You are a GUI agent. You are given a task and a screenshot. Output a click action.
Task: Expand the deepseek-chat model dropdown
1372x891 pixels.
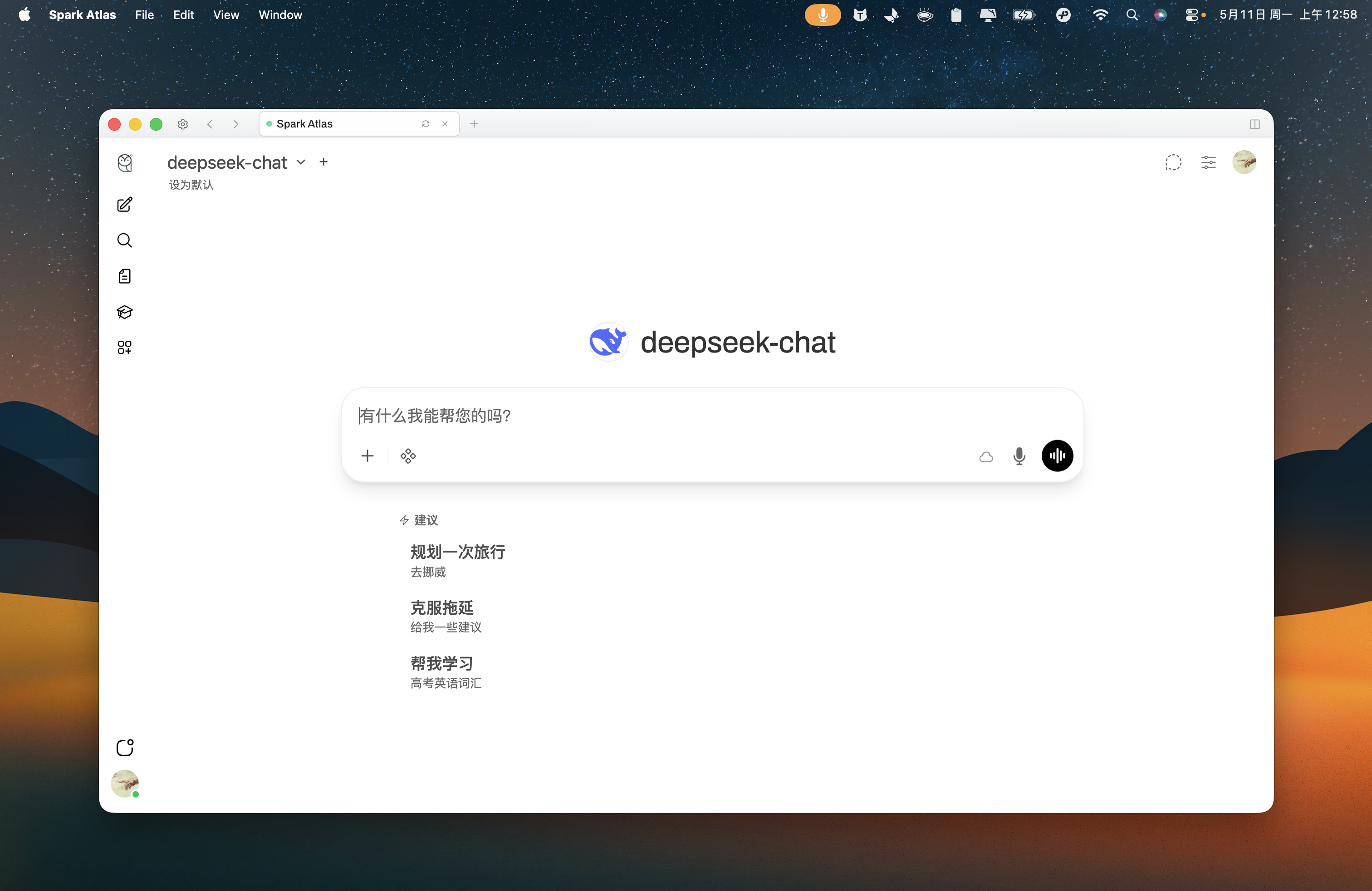(301, 162)
